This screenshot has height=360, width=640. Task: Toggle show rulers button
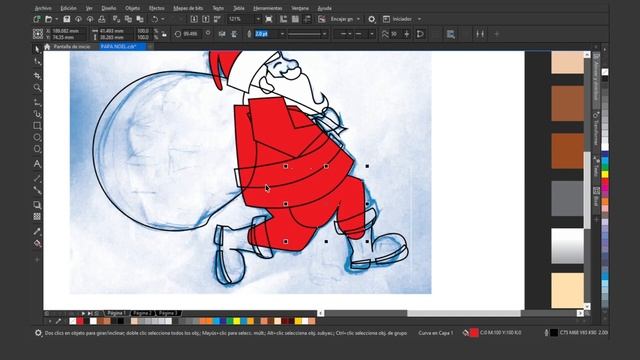(283, 19)
